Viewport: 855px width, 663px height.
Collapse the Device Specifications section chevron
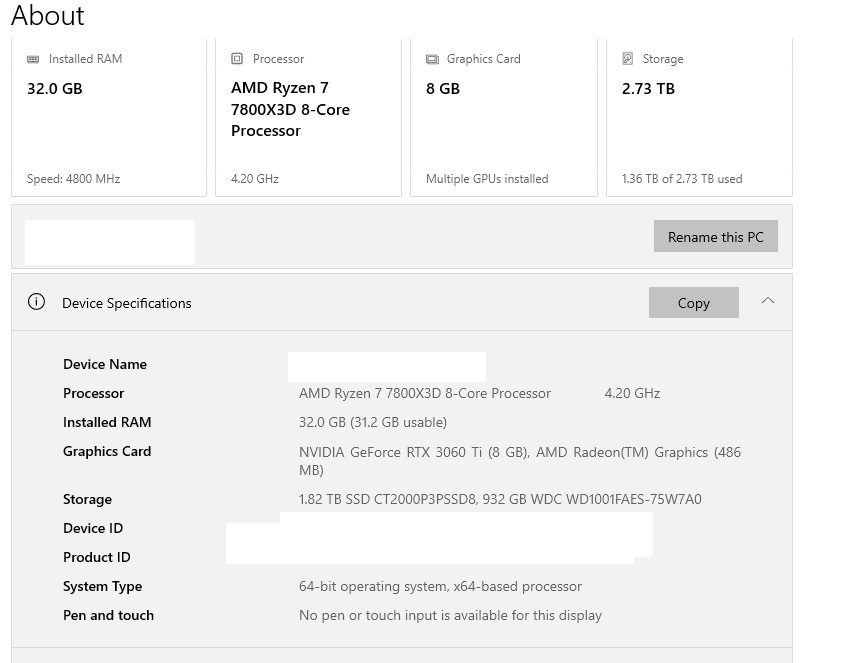click(768, 300)
